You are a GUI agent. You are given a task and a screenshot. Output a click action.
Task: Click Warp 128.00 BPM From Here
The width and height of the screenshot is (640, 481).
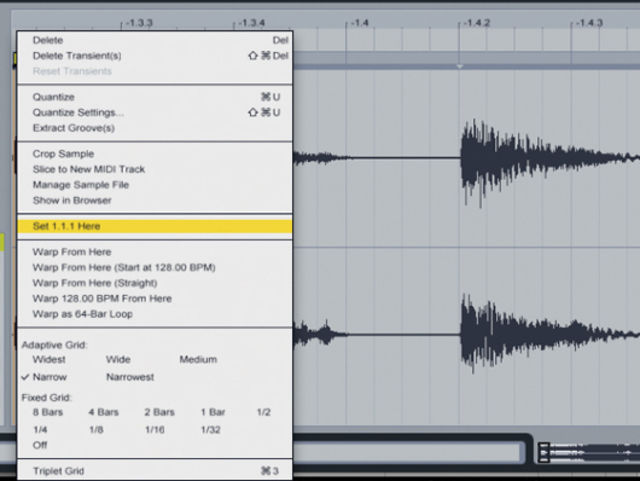(x=155, y=298)
